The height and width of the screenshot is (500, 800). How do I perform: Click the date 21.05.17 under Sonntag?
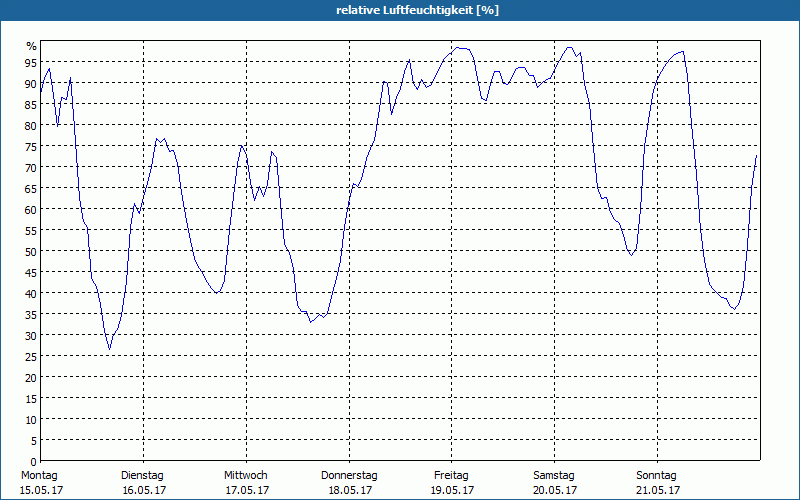(657, 490)
